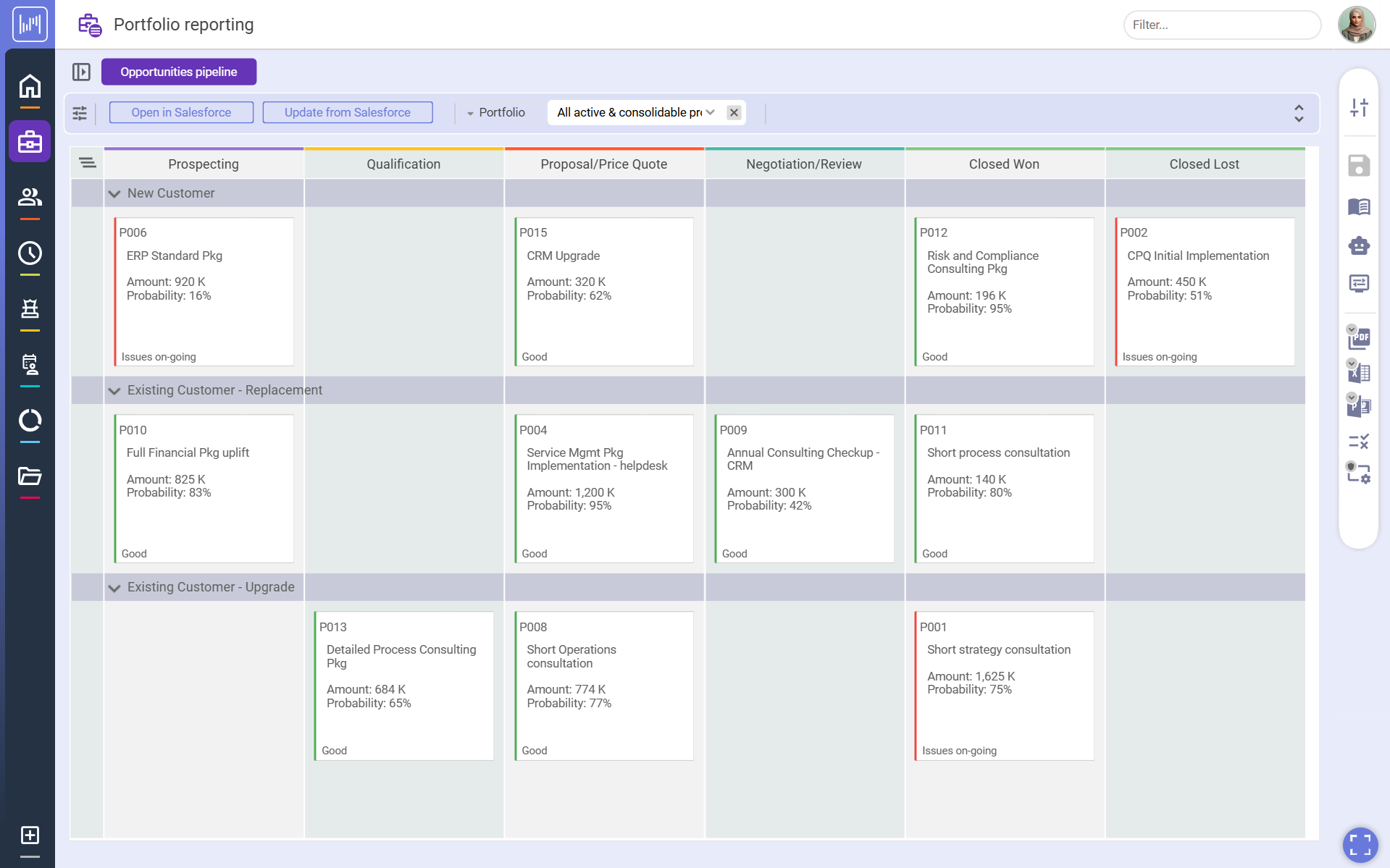Screen dimensions: 1390x868
Task: Expand the panel toggle next to Opportunities pipeline
Action: [x=81, y=72]
